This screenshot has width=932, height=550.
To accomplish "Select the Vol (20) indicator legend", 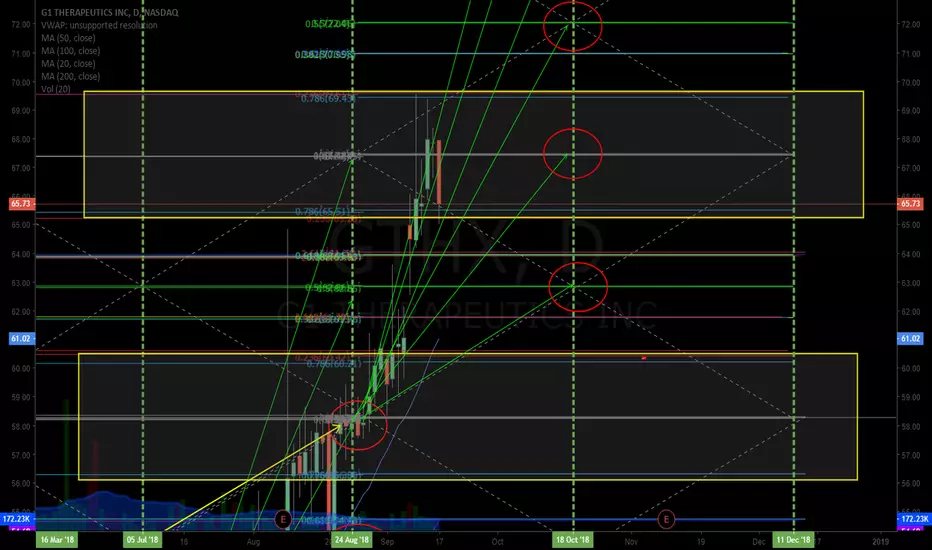I will click(x=55, y=89).
